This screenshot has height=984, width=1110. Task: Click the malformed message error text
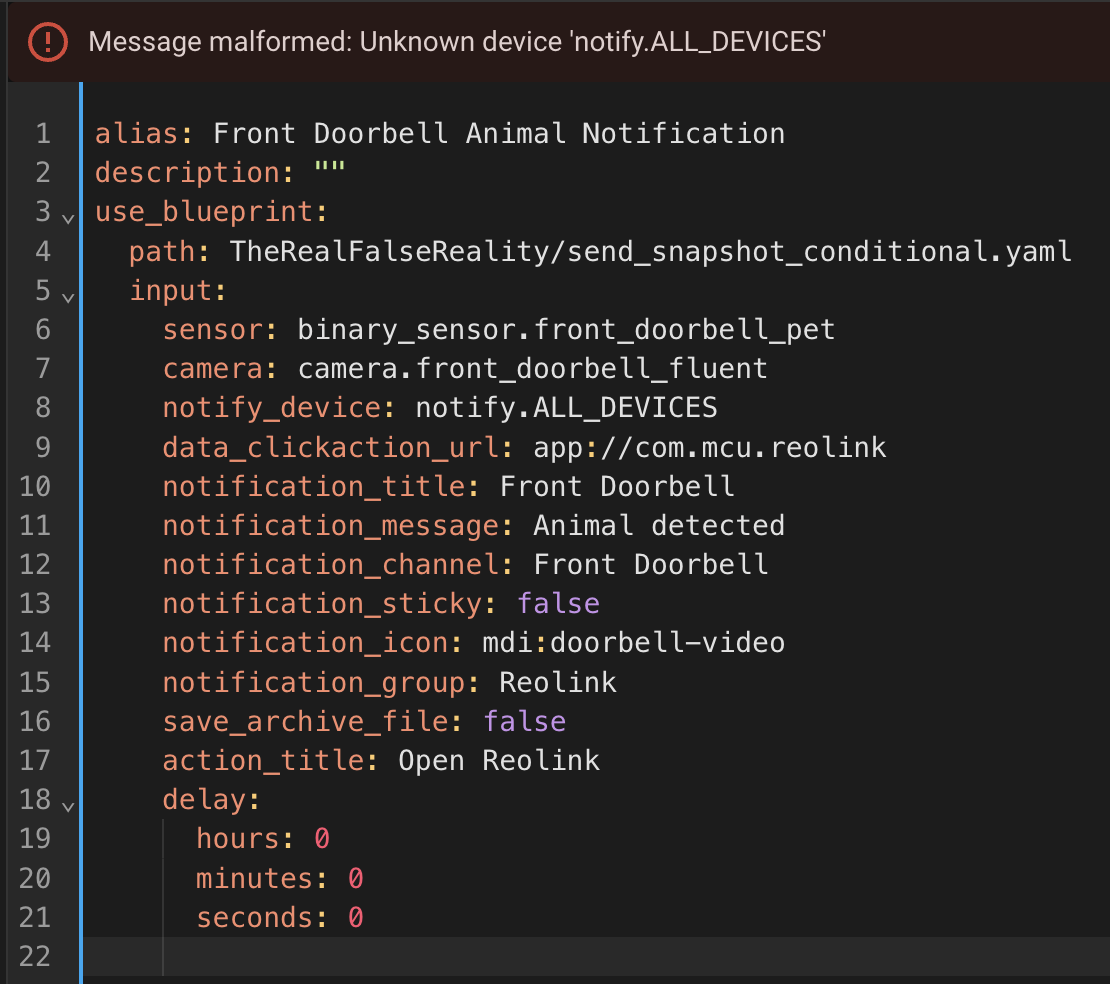456,42
